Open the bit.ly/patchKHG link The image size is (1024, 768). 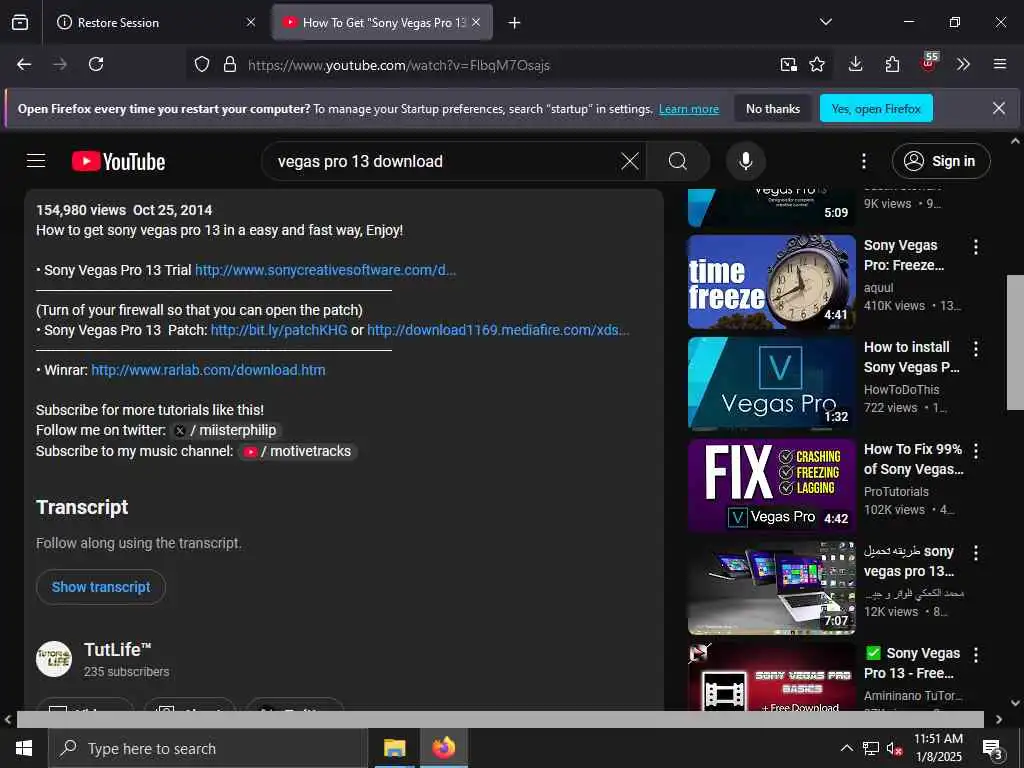[279, 330]
